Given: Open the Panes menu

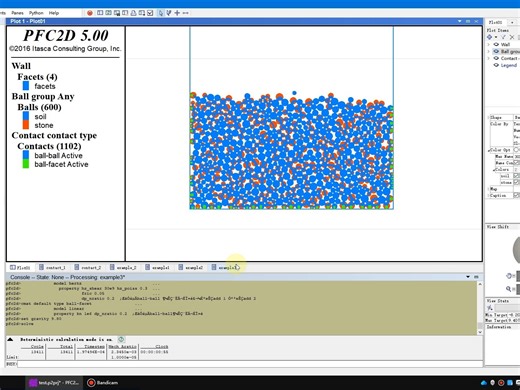Looking at the screenshot, I should click(17, 13).
